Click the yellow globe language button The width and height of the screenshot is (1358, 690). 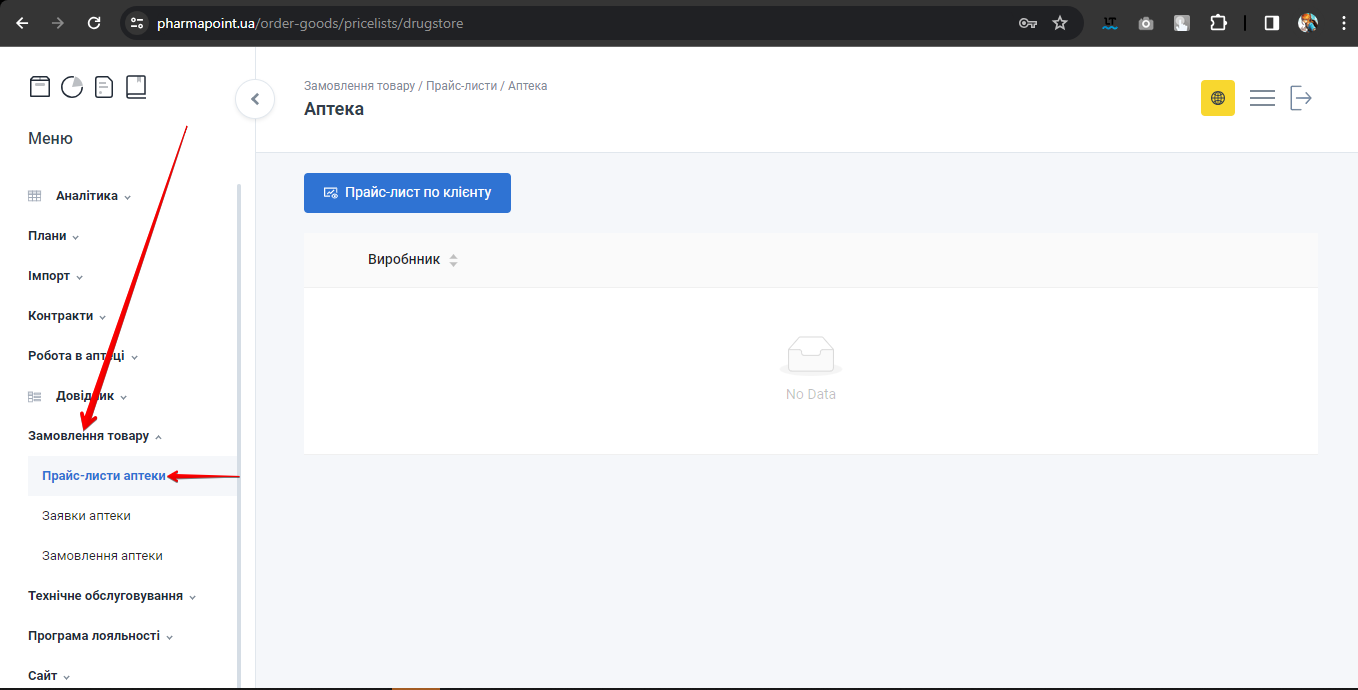1217,98
